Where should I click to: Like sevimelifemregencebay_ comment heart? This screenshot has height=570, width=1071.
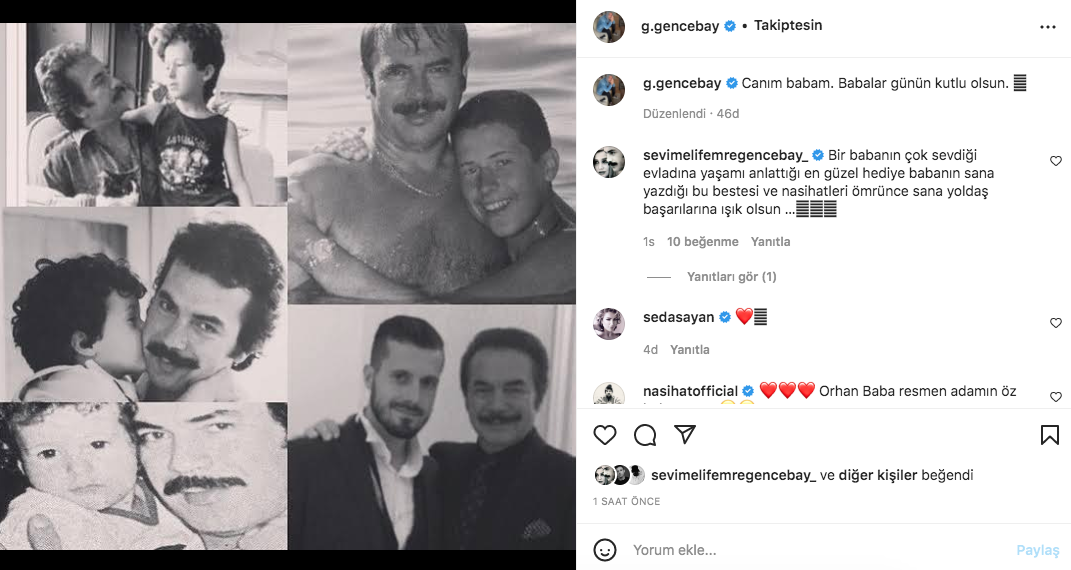click(x=1055, y=161)
